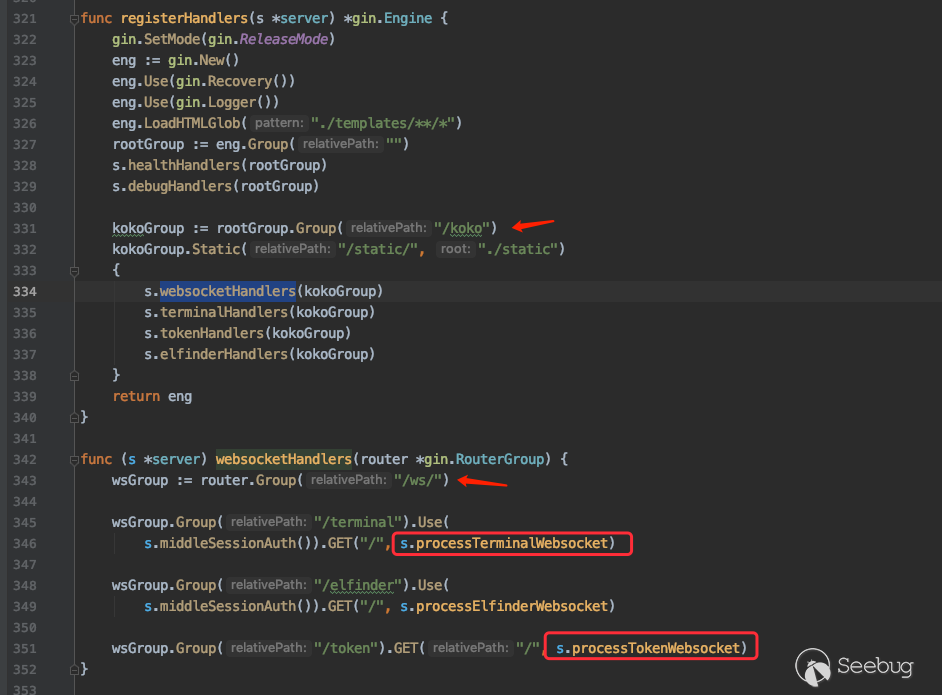942x695 pixels.
Task: Click the fold end marker at line 338
Action: click(x=74, y=376)
